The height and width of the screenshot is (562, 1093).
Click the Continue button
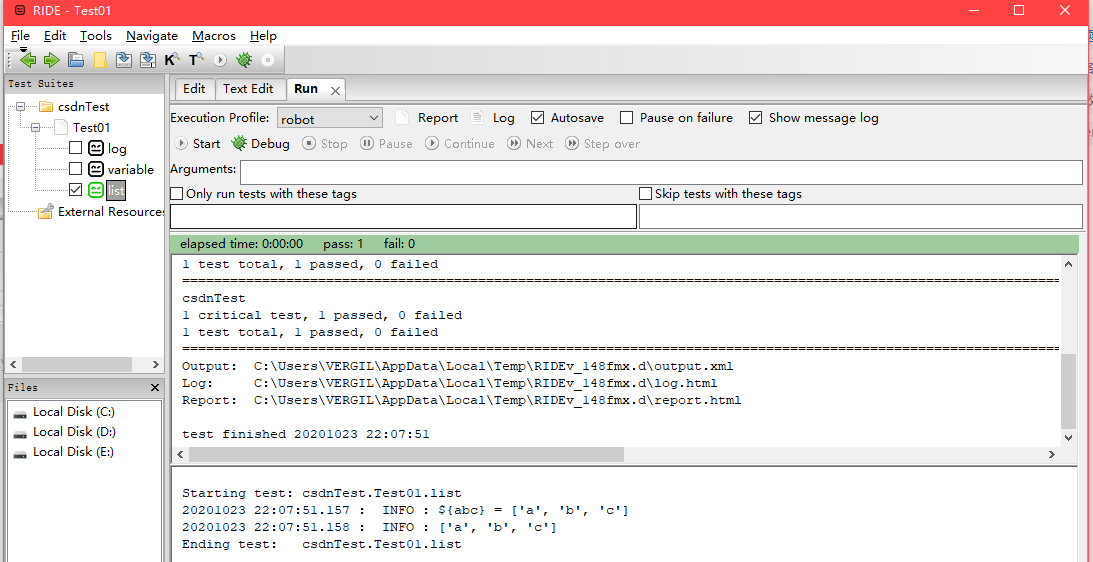click(x=459, y=144)
